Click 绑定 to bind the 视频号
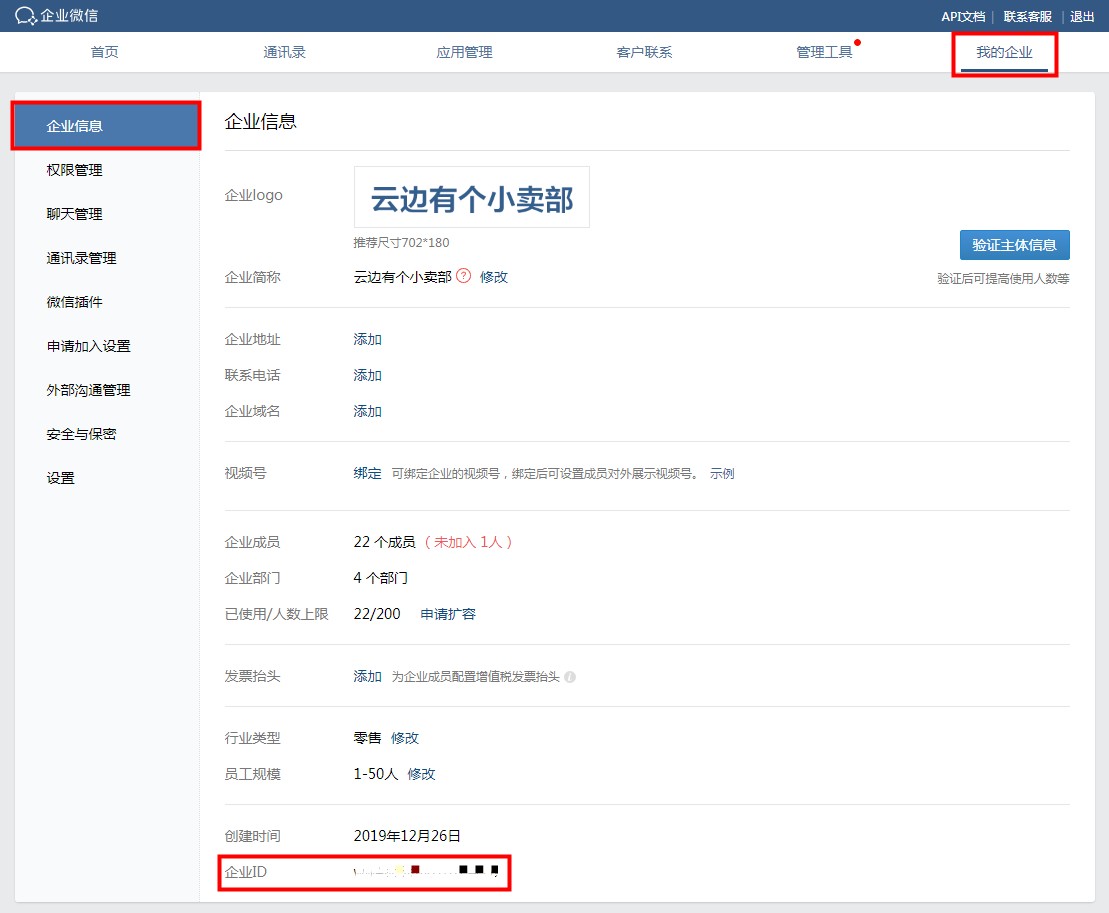This screenshot has width=1109, height=913. click(x=367, y=473)
